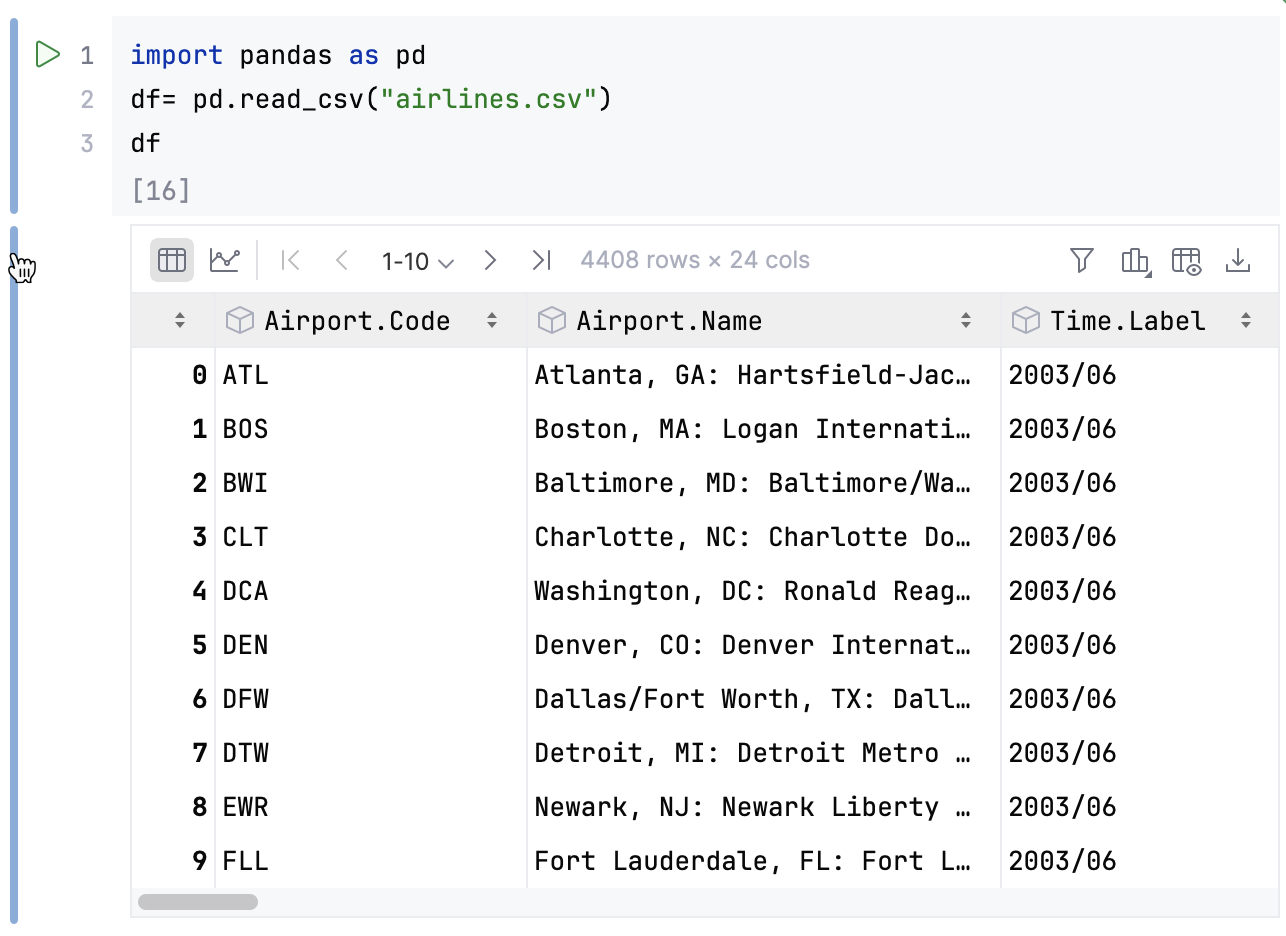
Task: Sort by the index column arrows
Action: [180, 321]
